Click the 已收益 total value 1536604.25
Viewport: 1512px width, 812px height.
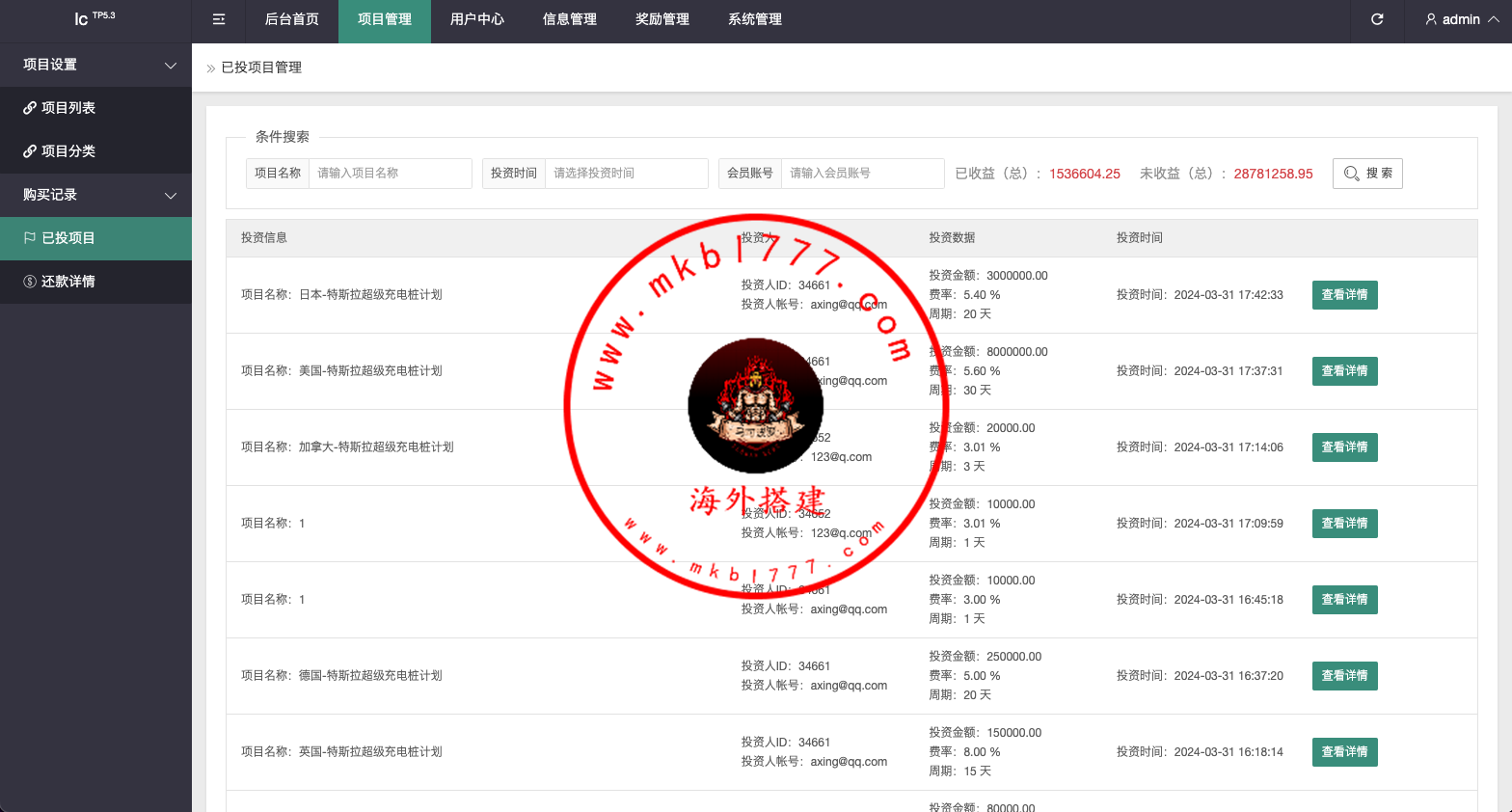tap(1085, 174)
